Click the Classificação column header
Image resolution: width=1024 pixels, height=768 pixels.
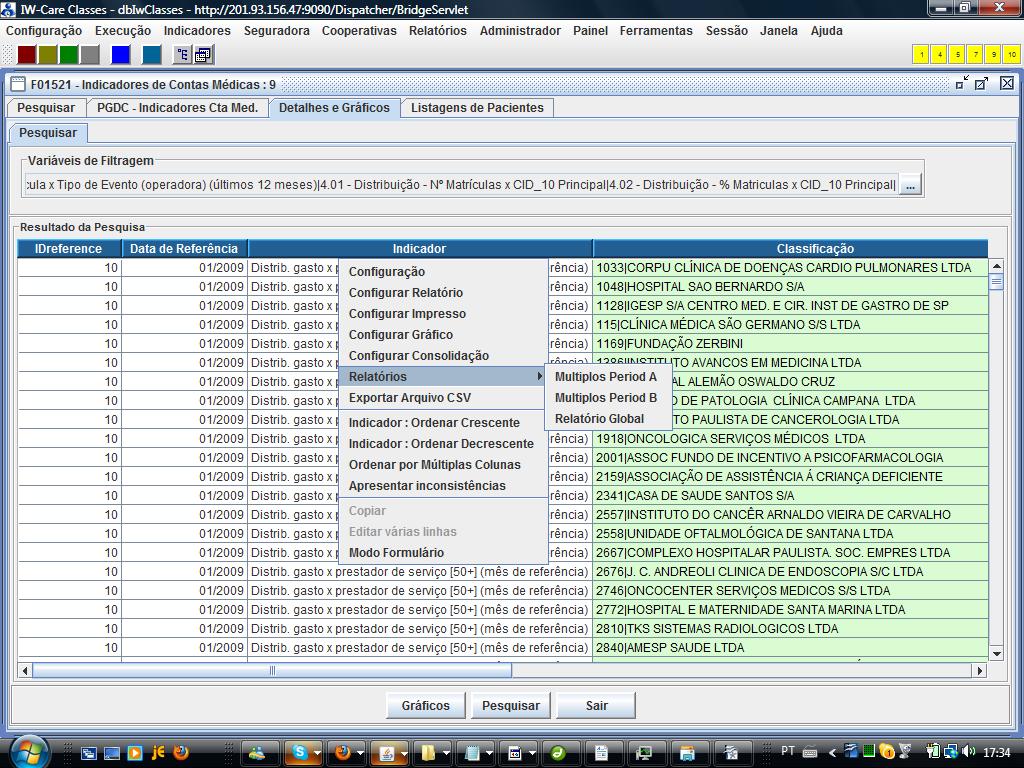(814, 249)
